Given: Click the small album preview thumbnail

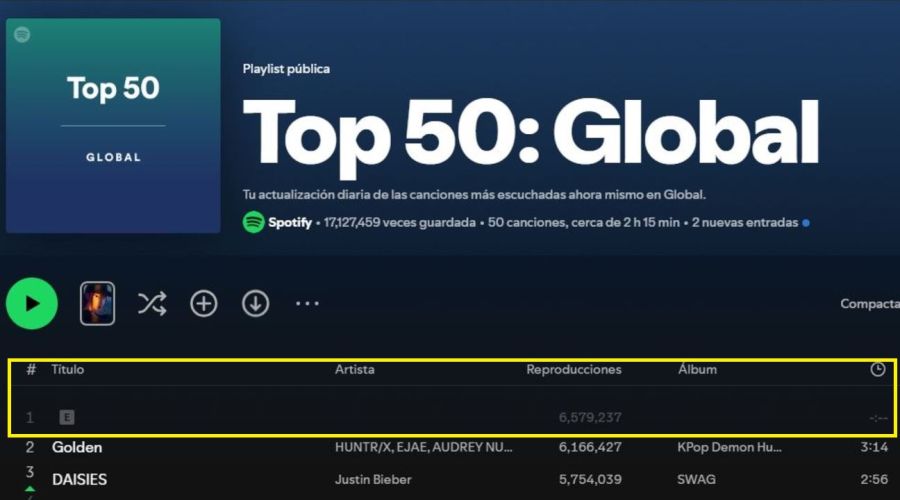Looking at the screenshot, I should pyautogui.click(x=97, y=304).
